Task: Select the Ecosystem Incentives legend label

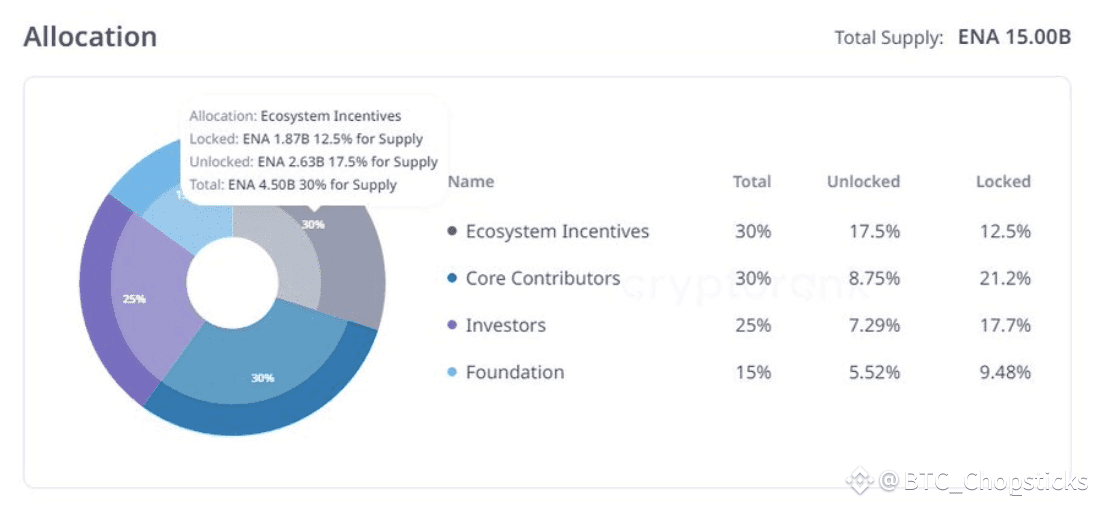Action: coord(557,232)
